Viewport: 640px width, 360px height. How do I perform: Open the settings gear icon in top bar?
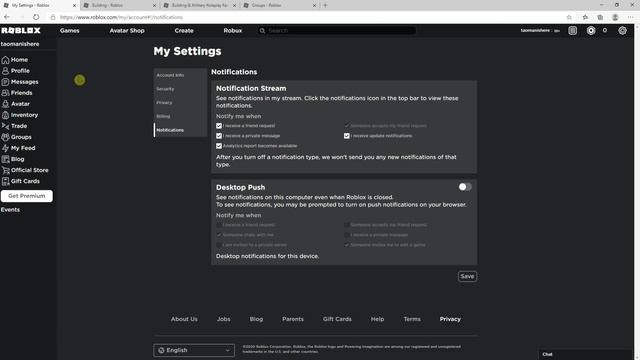tap(622, 31)
